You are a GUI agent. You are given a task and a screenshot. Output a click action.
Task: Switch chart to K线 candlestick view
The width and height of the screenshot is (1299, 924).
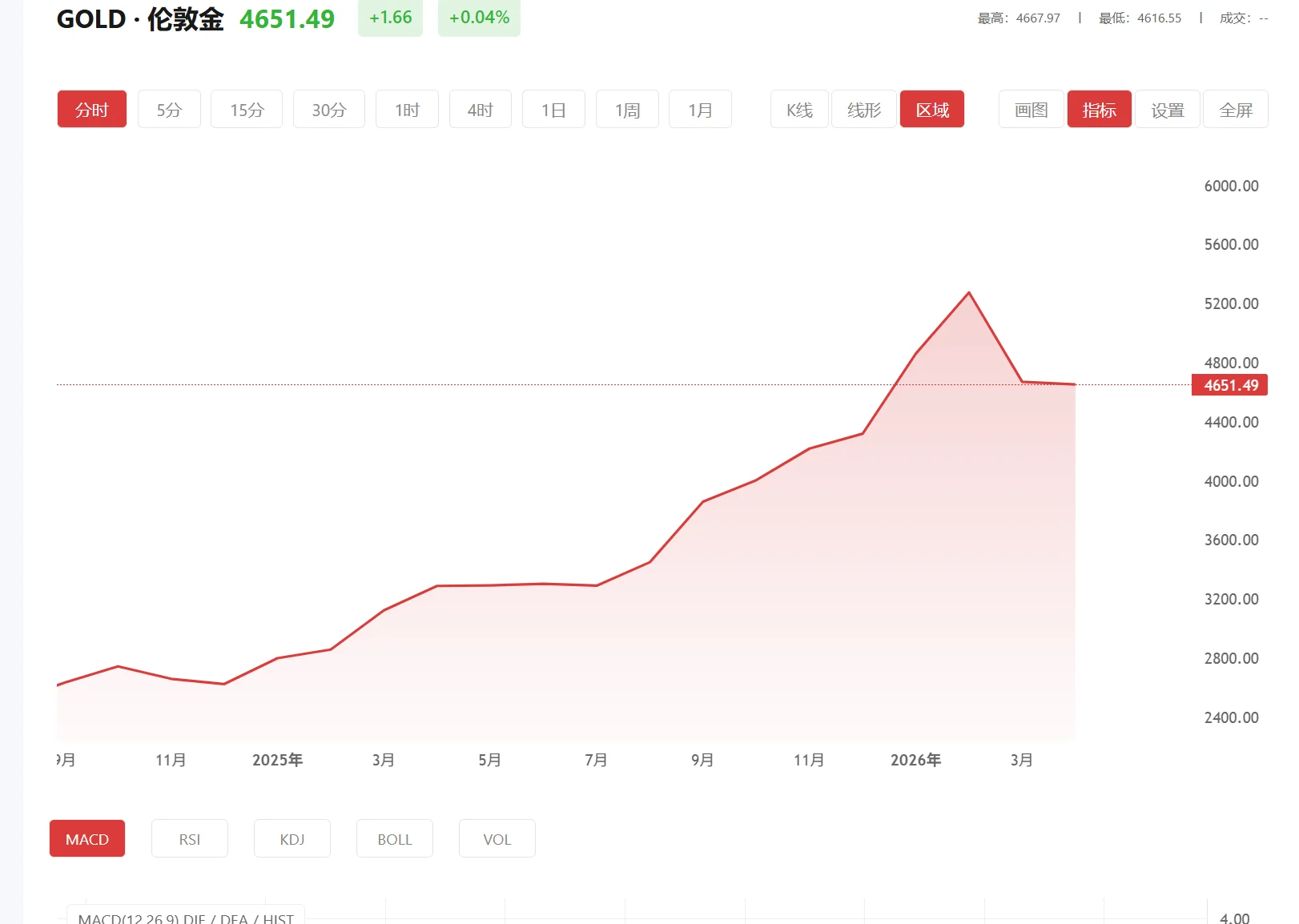(x=798, y=109)
